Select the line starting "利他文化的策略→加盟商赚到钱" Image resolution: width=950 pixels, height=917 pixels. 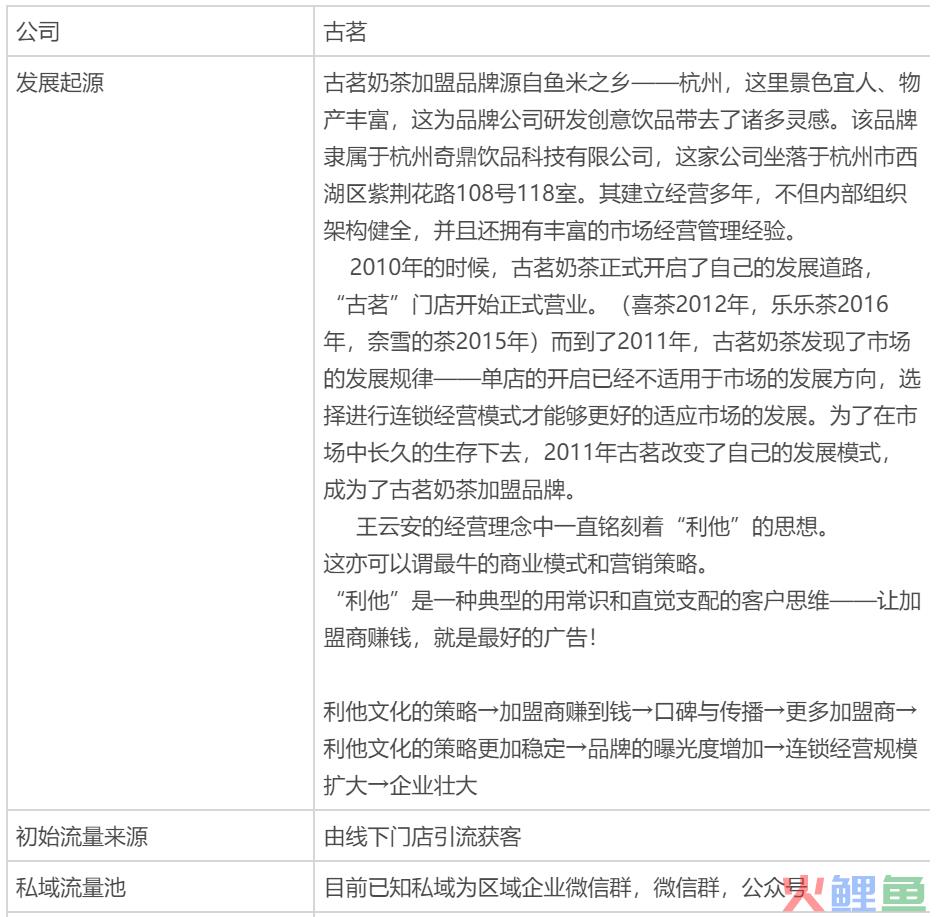click(x=620, y=711)
